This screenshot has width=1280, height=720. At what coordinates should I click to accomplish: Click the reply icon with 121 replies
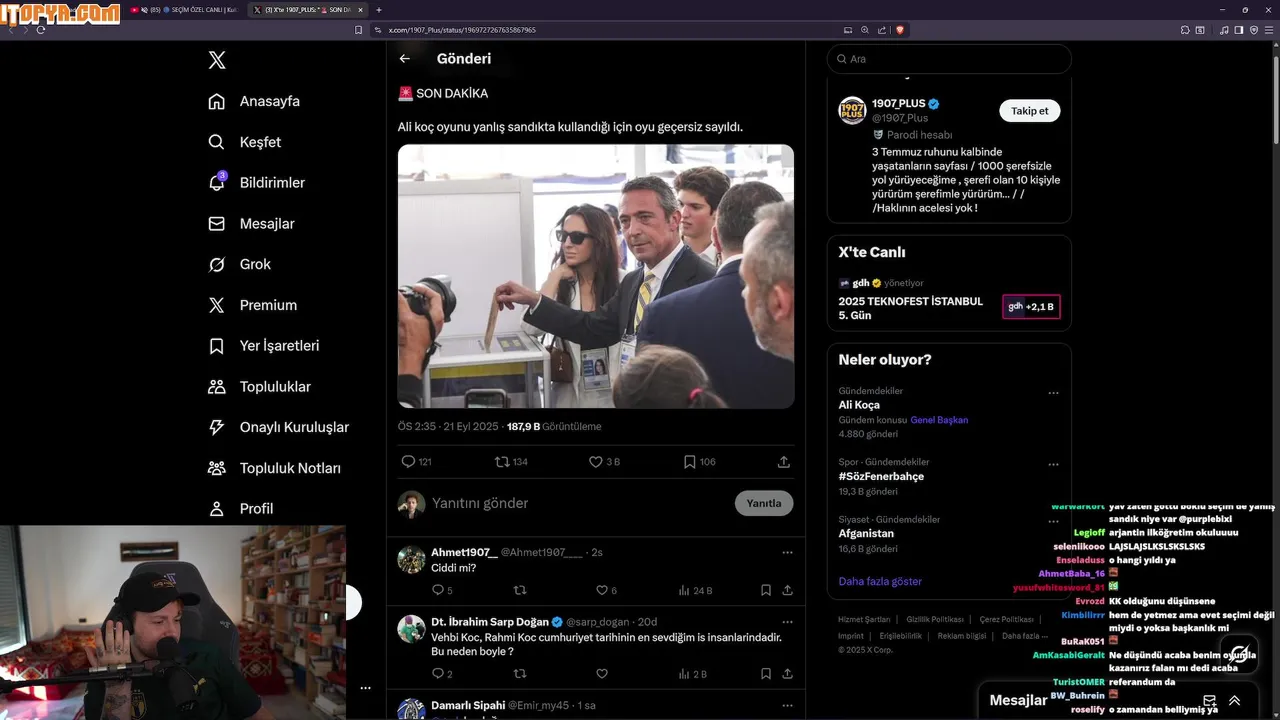(408, 462)
